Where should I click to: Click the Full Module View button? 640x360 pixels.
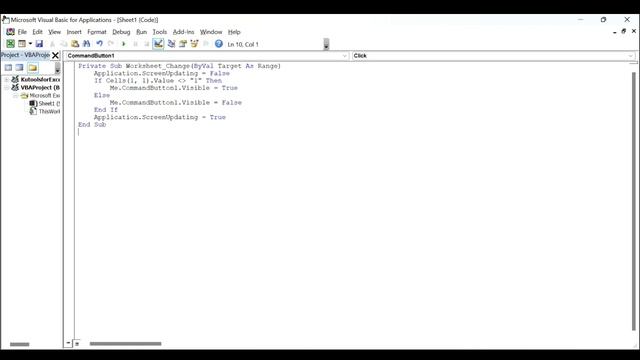coord(77,343)
